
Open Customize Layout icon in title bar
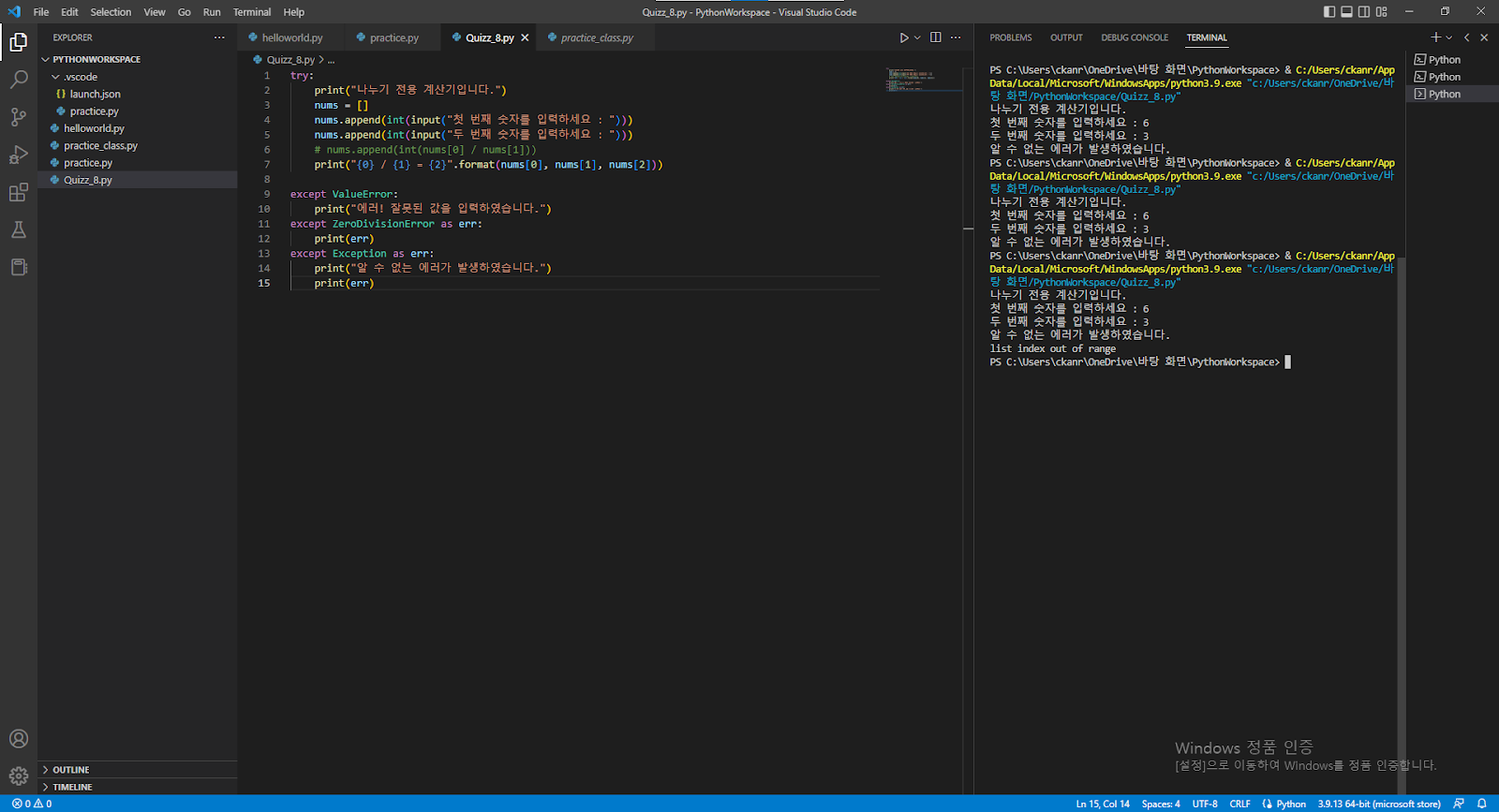pos(1381,11)
